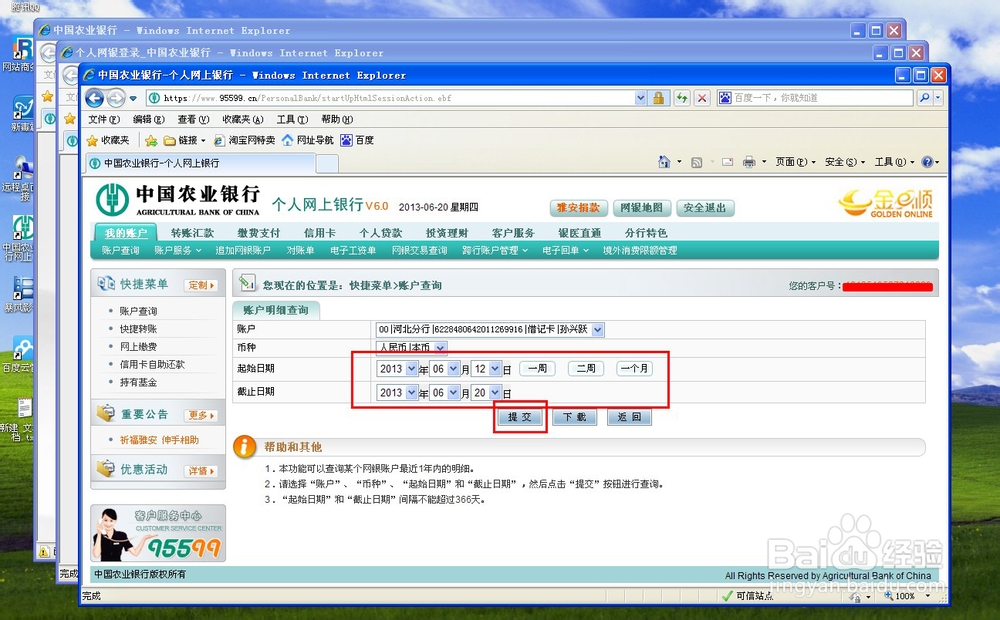Open the 百度 bookmark in favorites bar
Screen dimensions: 1000x620
tap(357, 140)
